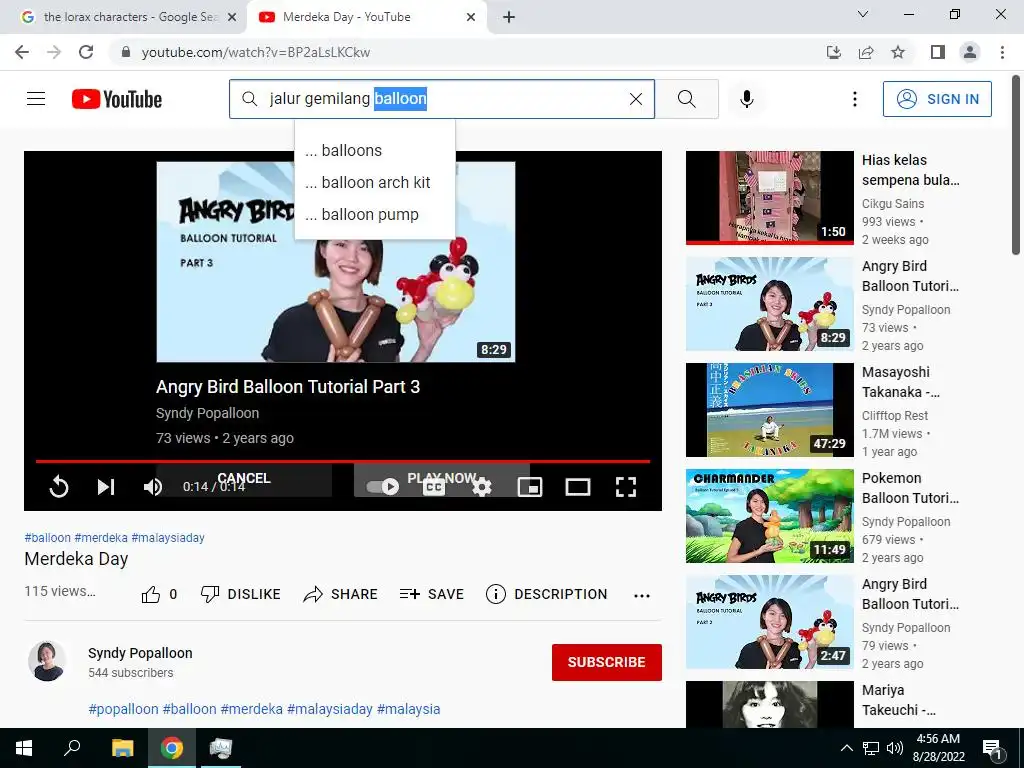This screenshot has width=1024, height=768.
Task: Open the Windows notification center
Action: (x=992, y=748)
